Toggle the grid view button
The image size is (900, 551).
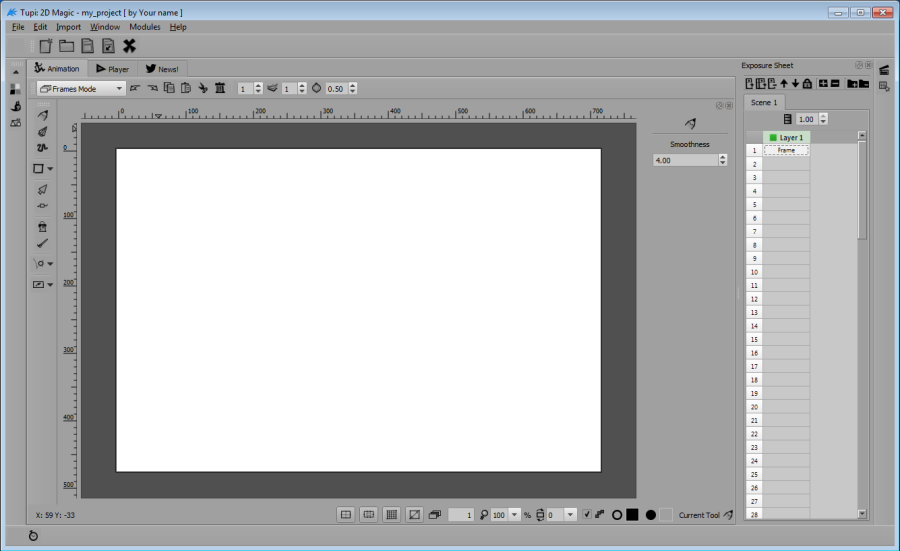coord(391,514)
